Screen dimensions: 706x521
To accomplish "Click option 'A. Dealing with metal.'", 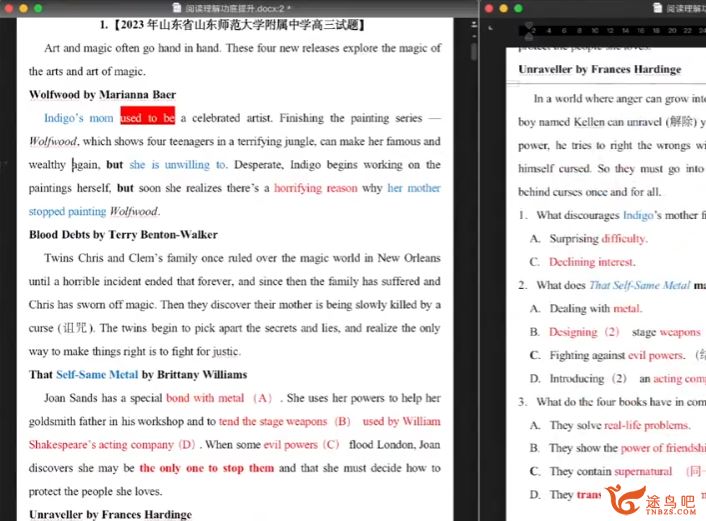I will (586, 309).
